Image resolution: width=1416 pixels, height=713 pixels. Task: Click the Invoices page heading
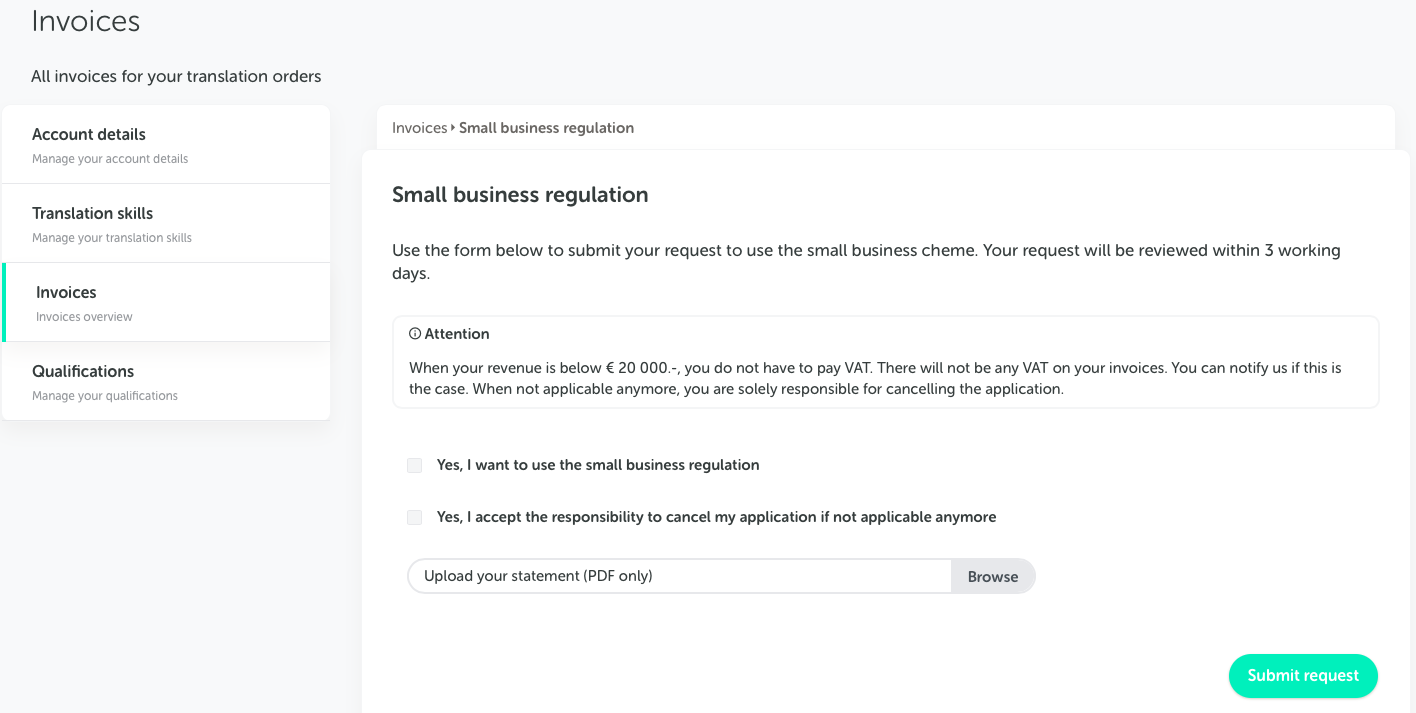(86, 21)
